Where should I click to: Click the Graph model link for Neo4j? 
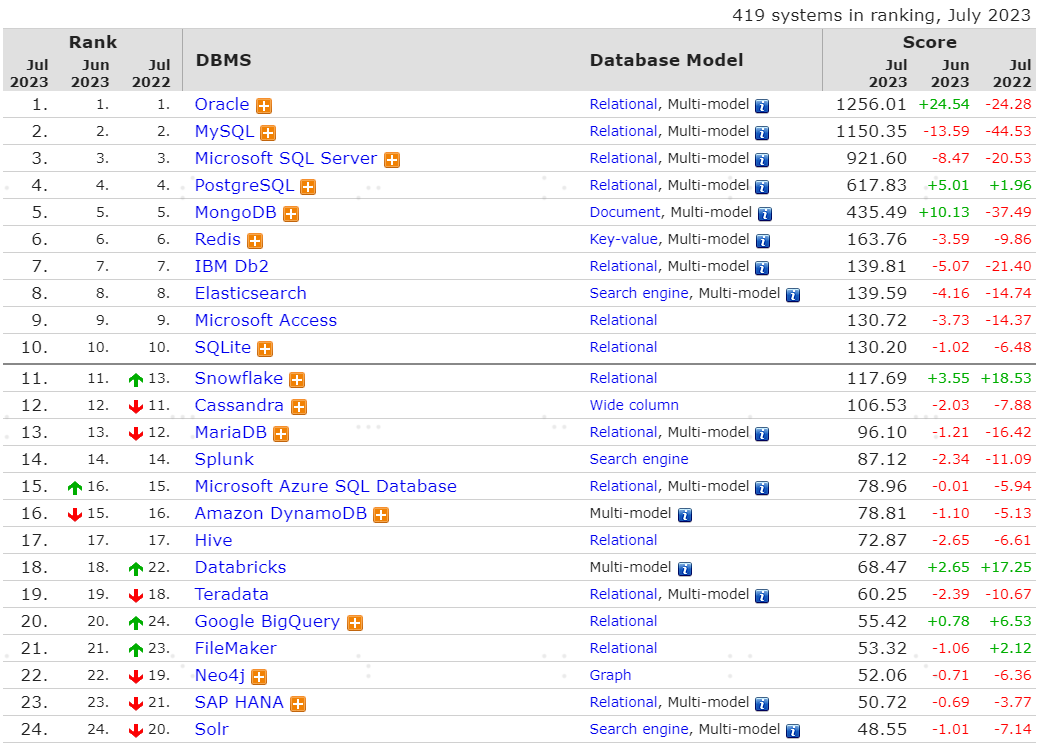pos(610,676)
